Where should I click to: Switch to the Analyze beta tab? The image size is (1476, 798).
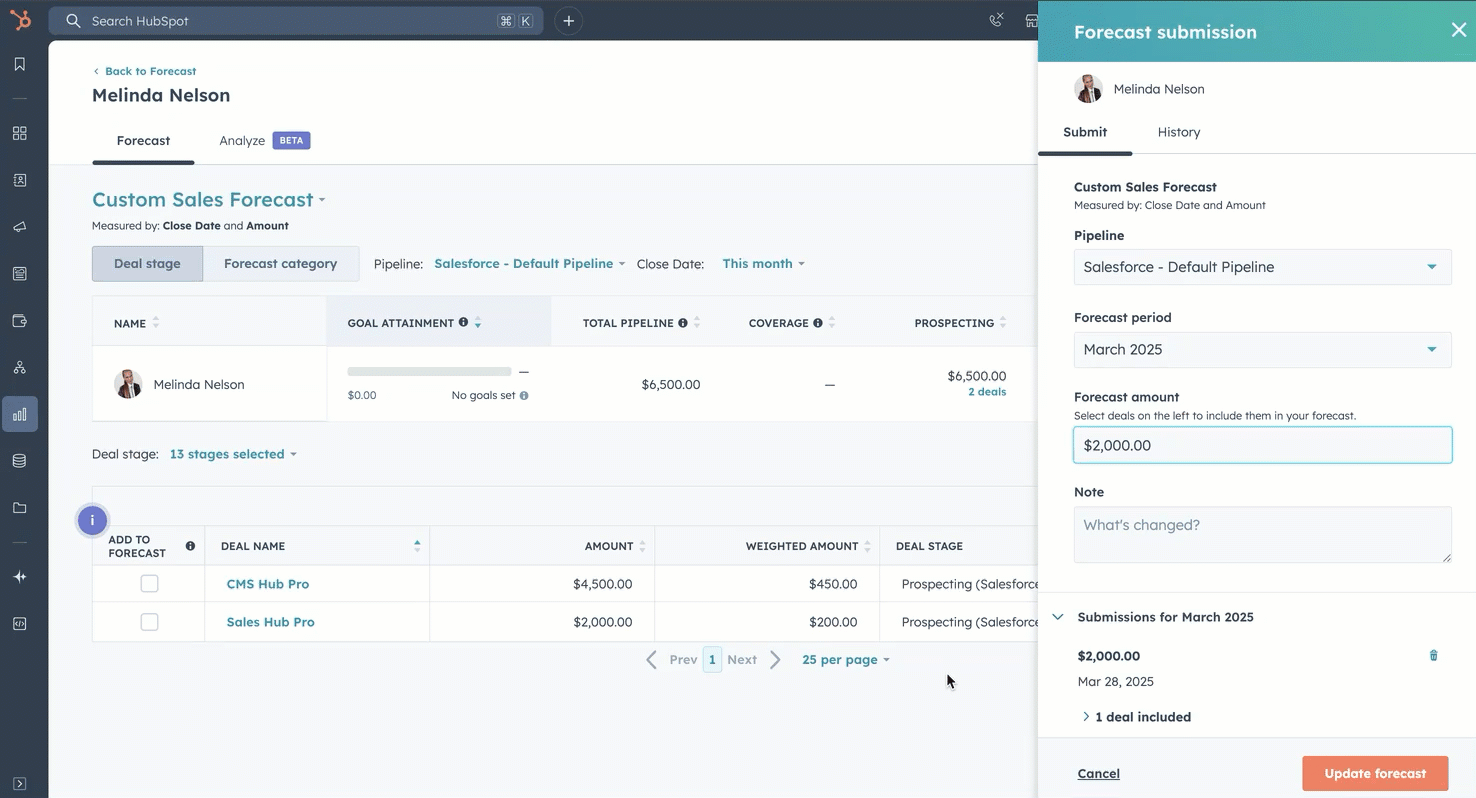(264, 141)
